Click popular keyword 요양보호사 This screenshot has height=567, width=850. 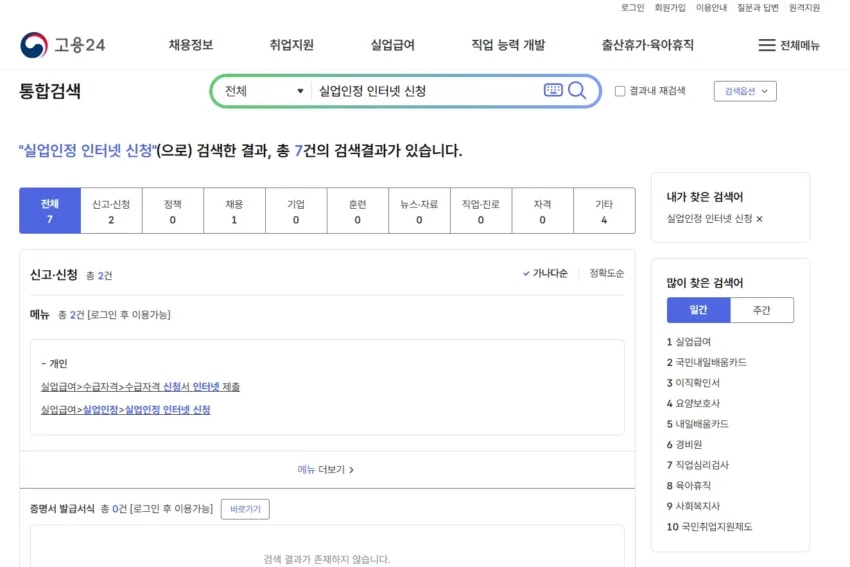point(693,403)
